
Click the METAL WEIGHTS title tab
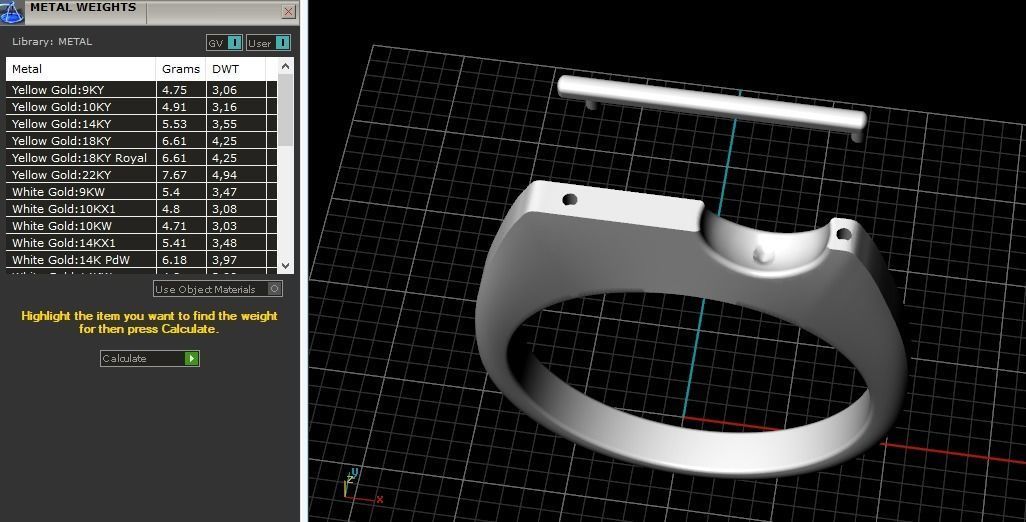(x=83, y=8)
